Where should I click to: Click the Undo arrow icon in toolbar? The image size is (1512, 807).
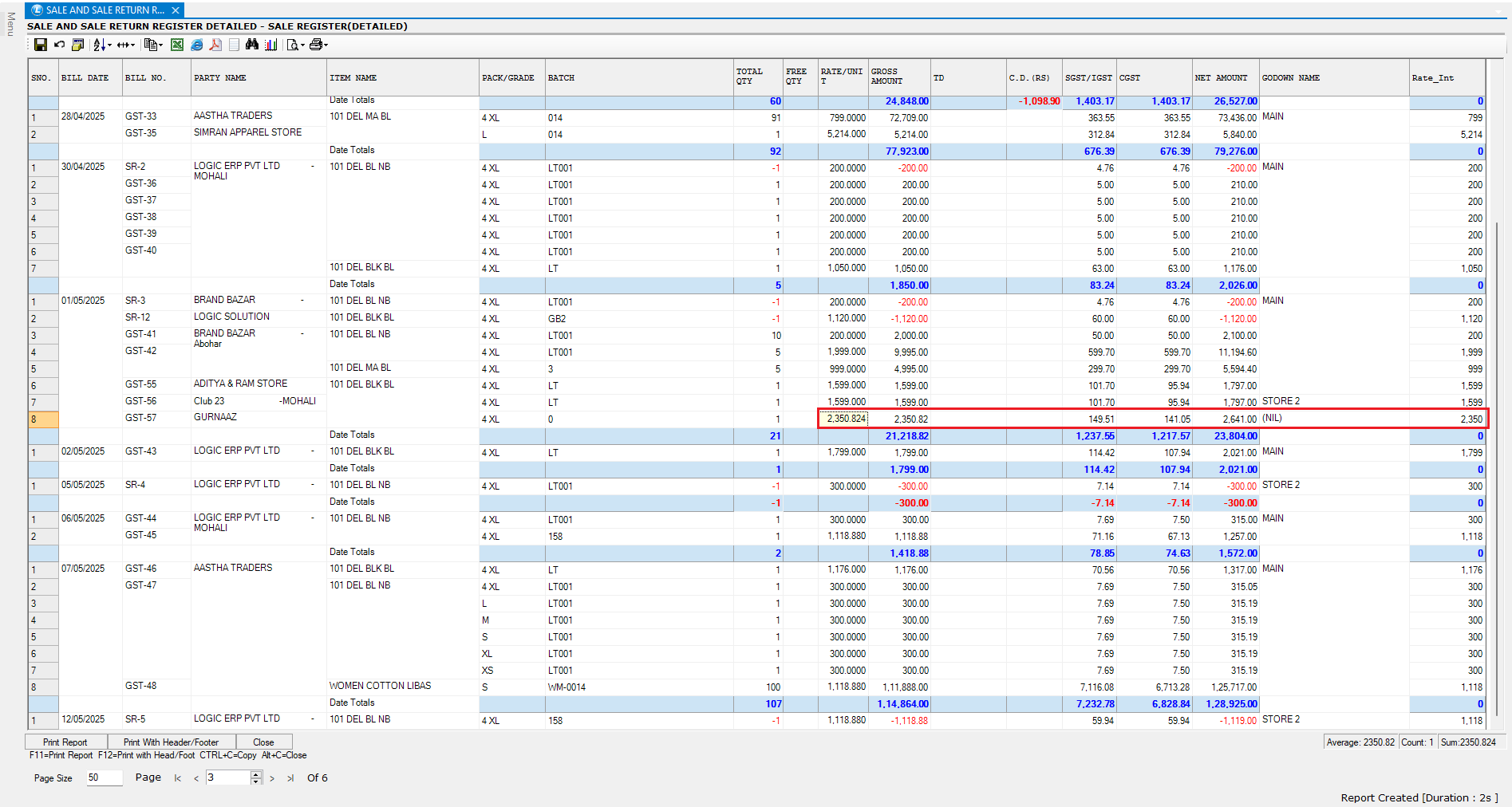(x=59, y=45)
